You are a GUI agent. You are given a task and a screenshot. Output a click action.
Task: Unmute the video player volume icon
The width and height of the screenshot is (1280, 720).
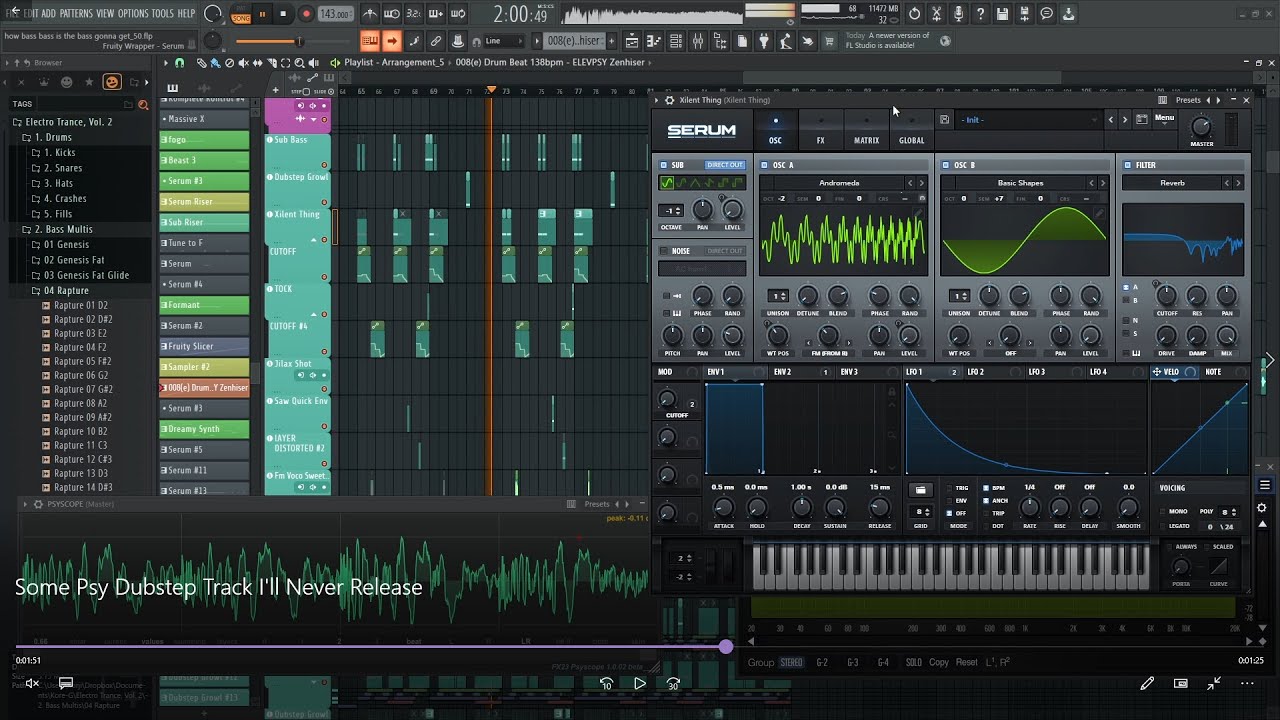click(x=32, y=684)
